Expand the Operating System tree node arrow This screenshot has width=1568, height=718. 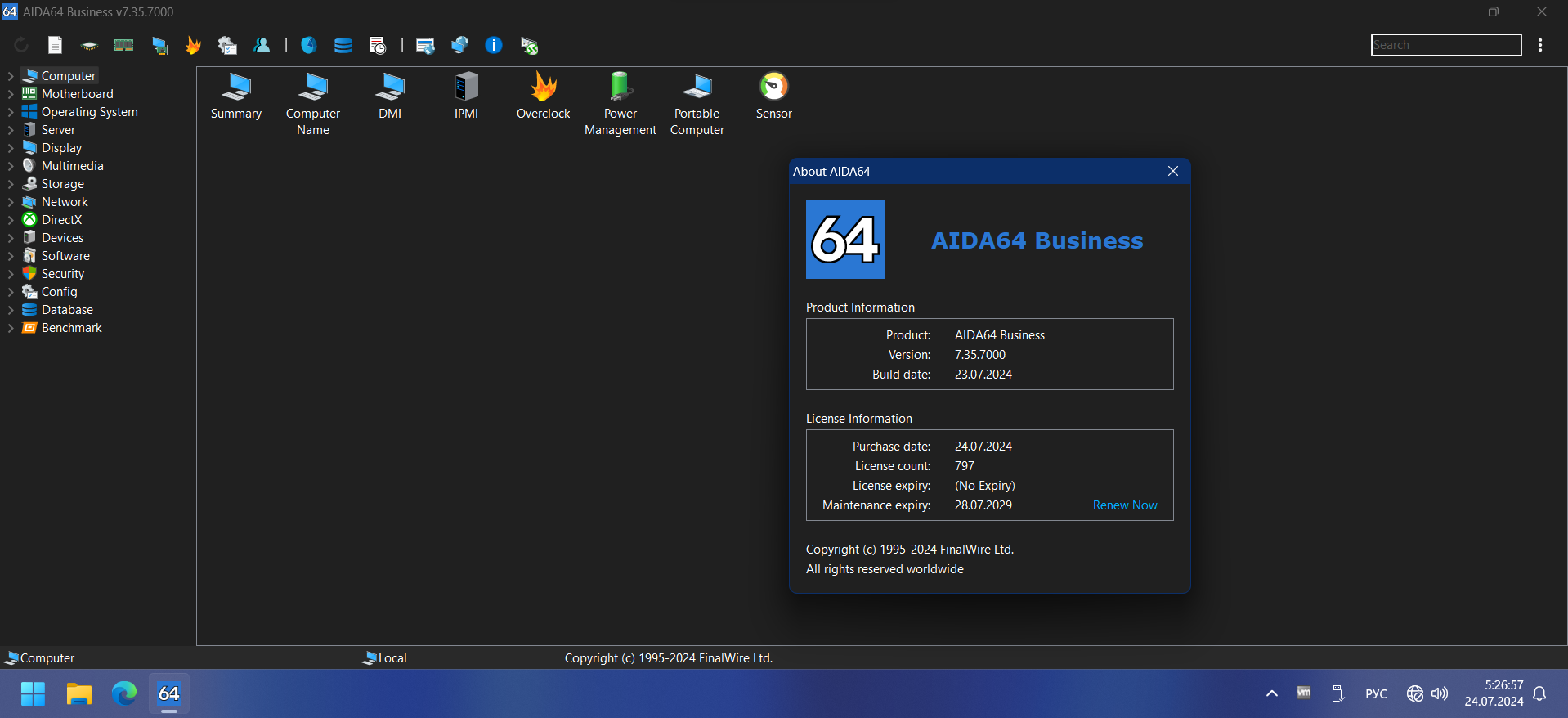click(11, 112)
